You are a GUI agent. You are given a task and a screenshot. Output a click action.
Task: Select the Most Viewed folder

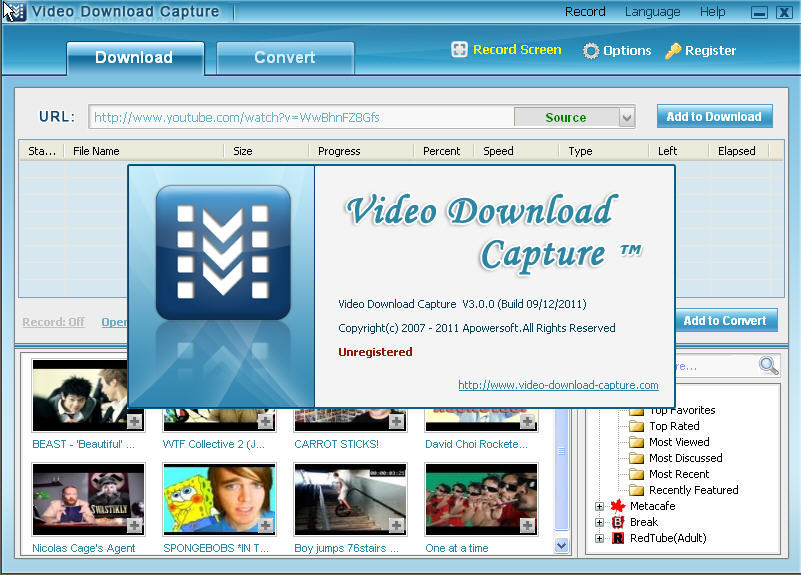(679, 442)
